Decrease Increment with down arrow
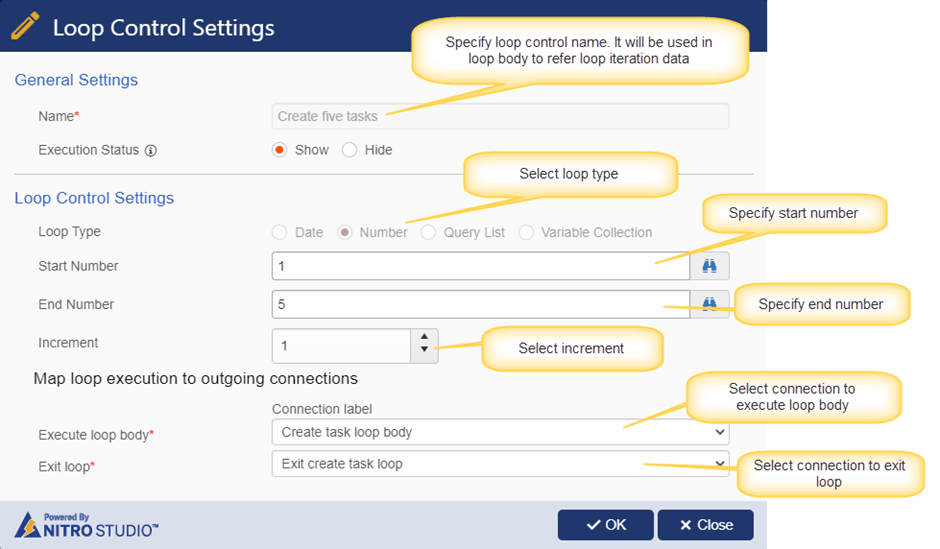 coord(424,349)
